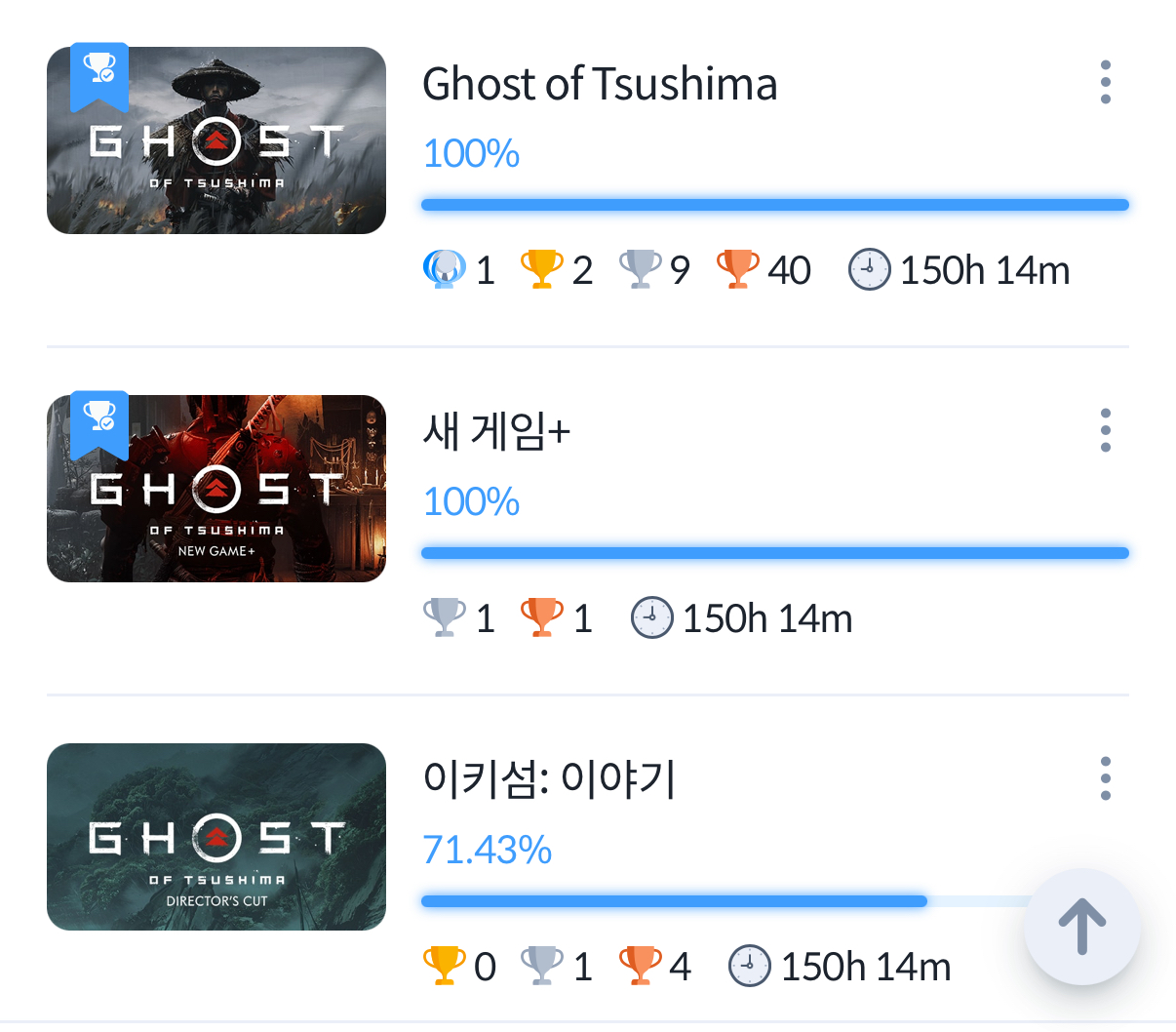Open the three-dot menu for 새 게임+
Screen dimensions: 1176x1032
click(1105, 430)
